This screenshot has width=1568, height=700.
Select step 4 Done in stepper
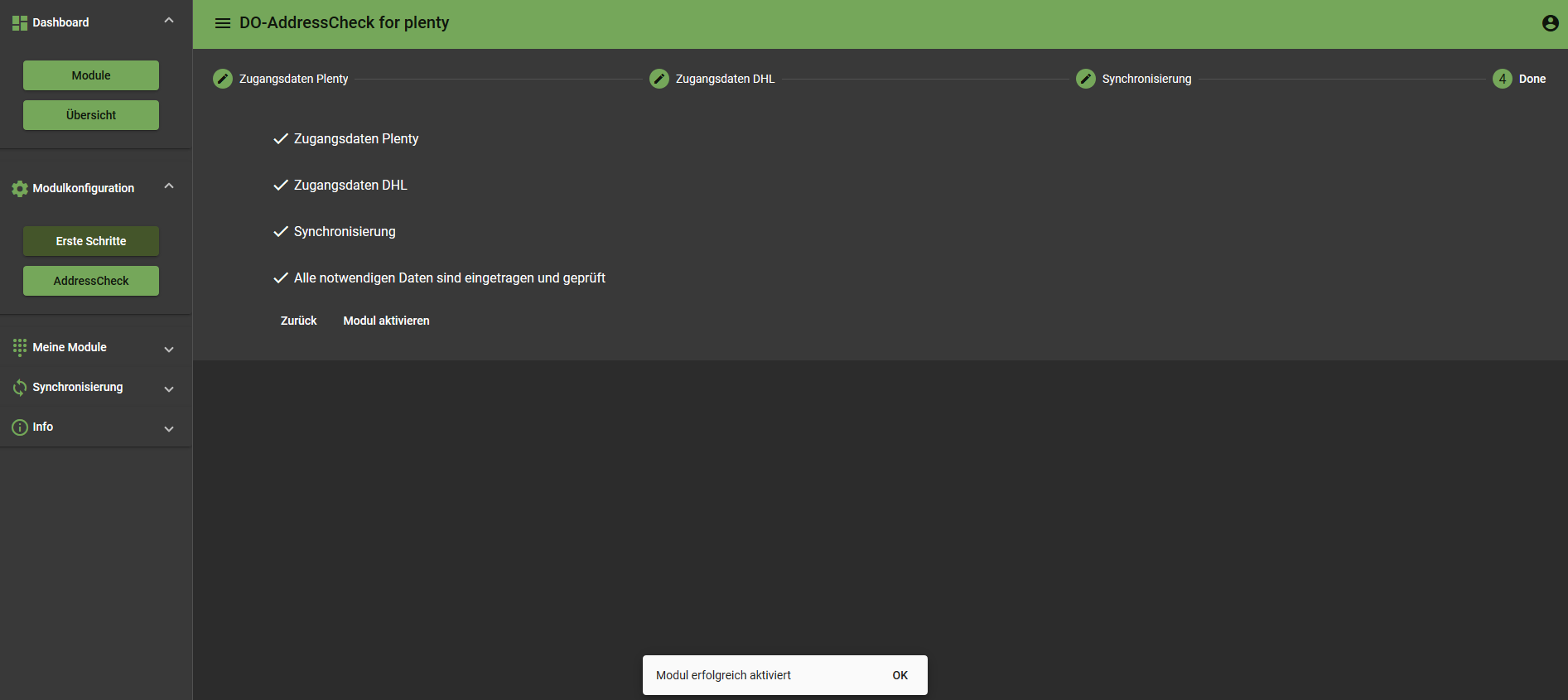(x=1503, y=79)
